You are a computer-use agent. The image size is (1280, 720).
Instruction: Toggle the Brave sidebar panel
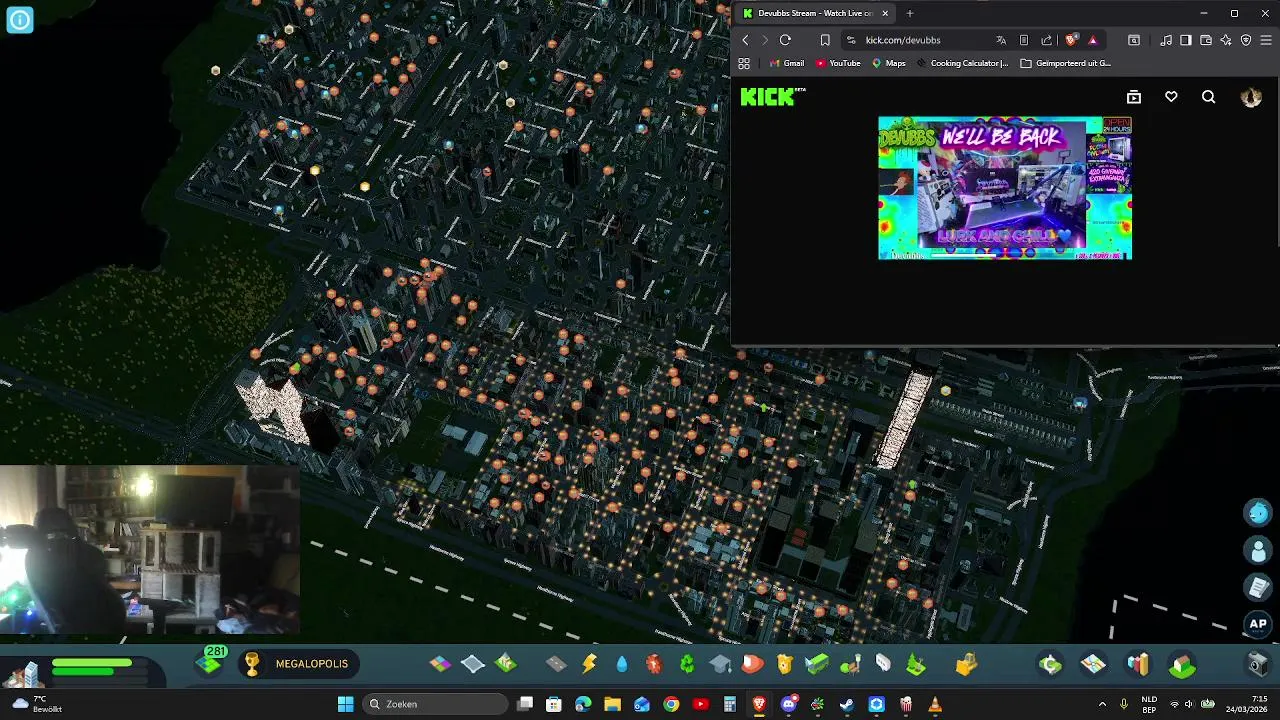tap(1186, 40)
